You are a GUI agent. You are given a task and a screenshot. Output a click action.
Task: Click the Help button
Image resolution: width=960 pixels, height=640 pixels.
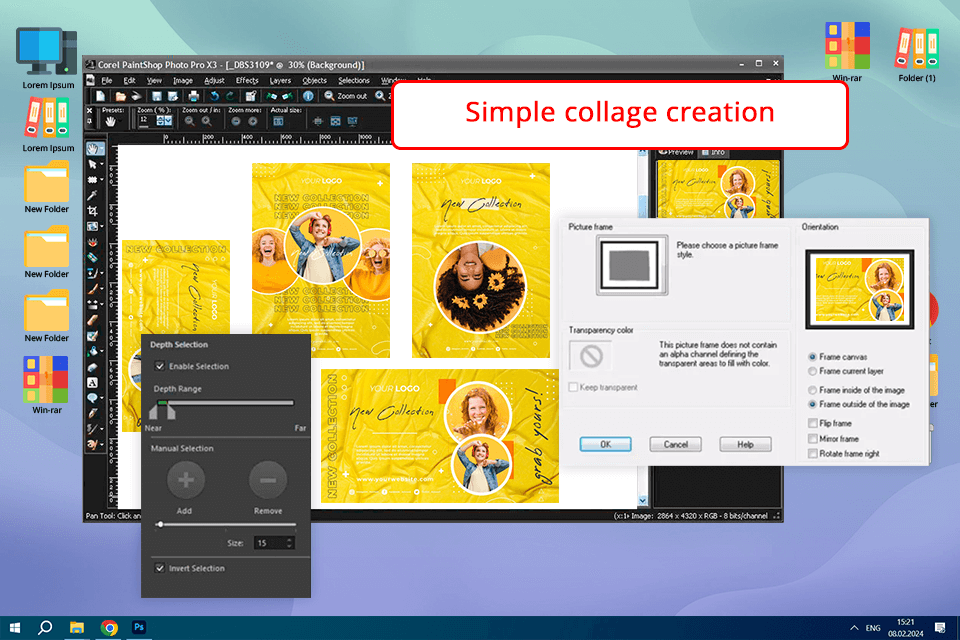click(x=745, y=444)
